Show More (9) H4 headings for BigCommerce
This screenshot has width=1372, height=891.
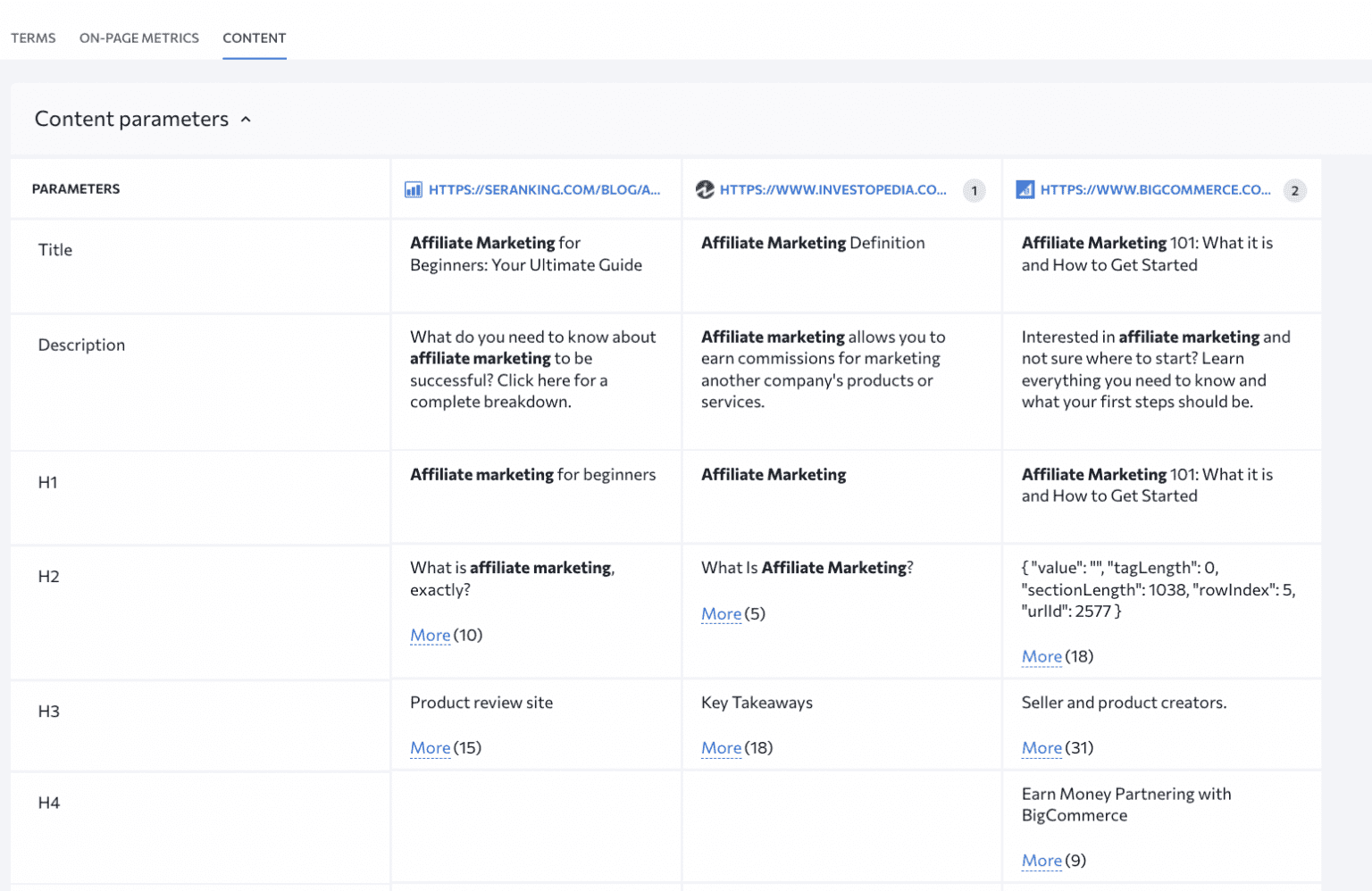pyautogui.click(x=1042, y=860)
